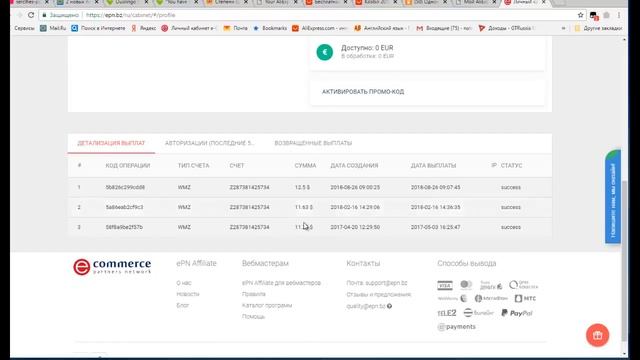Click the address bar URL
Viewport: 640px width, 360px height.
coord(130,15)
